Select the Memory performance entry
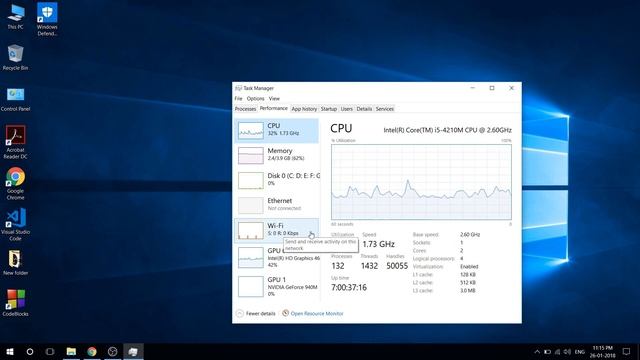The height and width of the screenshot is (360, 640). (276, 156)
